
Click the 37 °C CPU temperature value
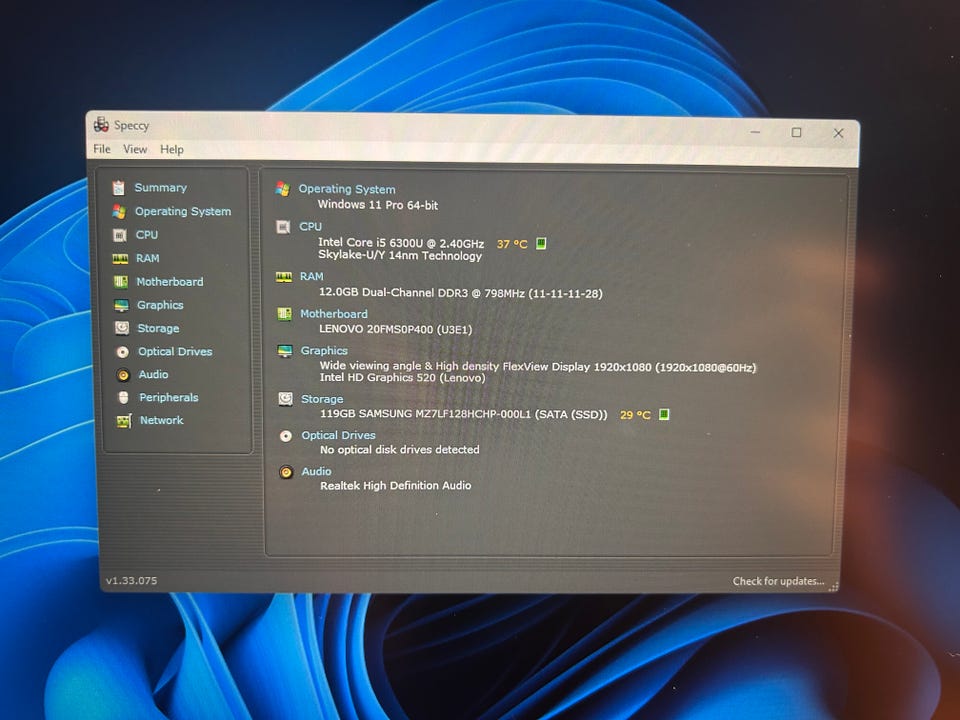(x=512, y=244)
